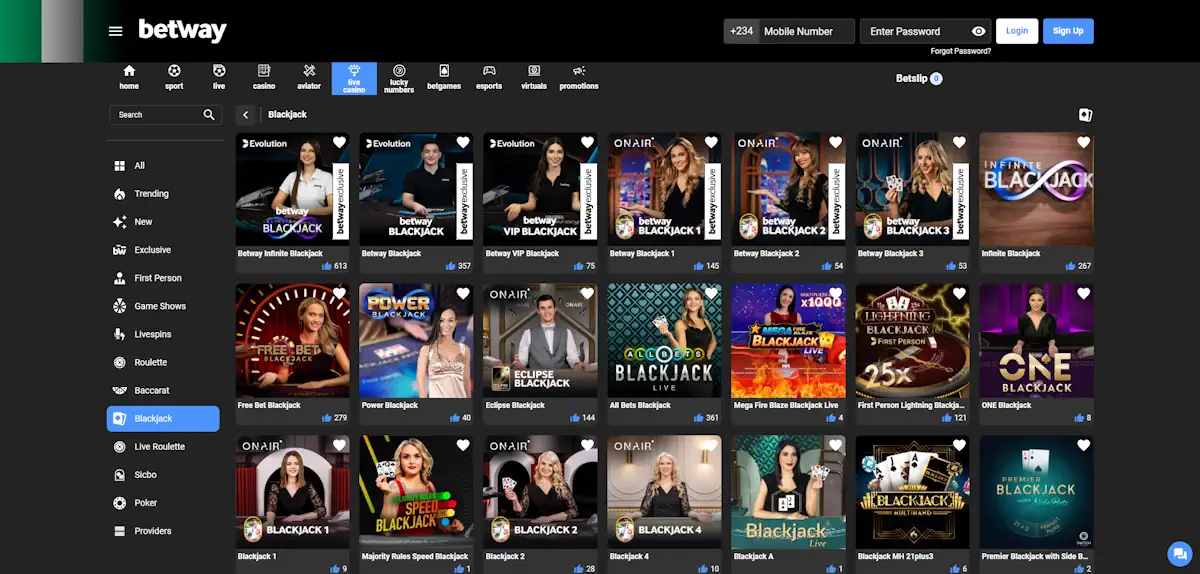This screenshot has height=574, width=1200.
Task: Open the Betslip panel
Action: click(919, 78)
